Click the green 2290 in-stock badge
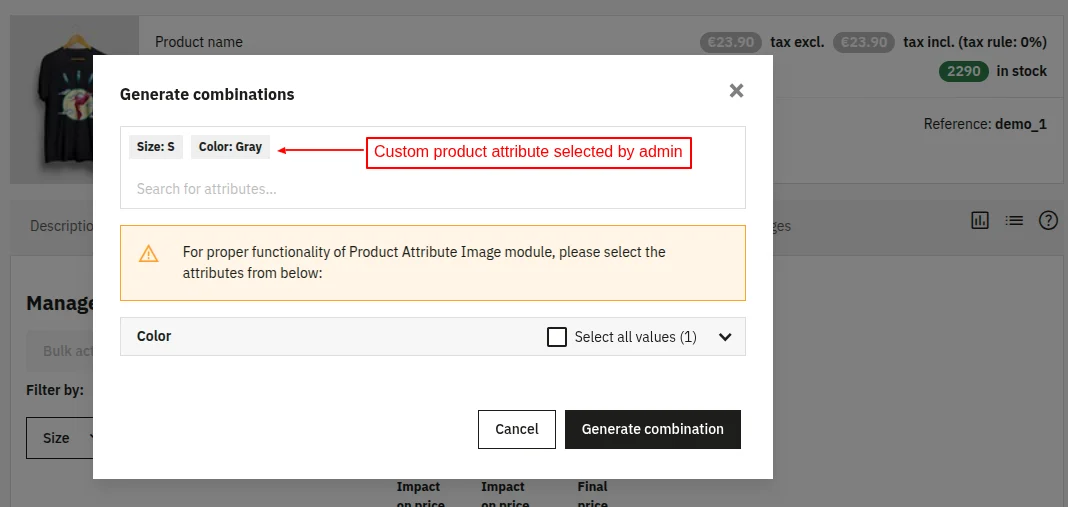This screenshot has height=507, width=1068. coord(964,71)
